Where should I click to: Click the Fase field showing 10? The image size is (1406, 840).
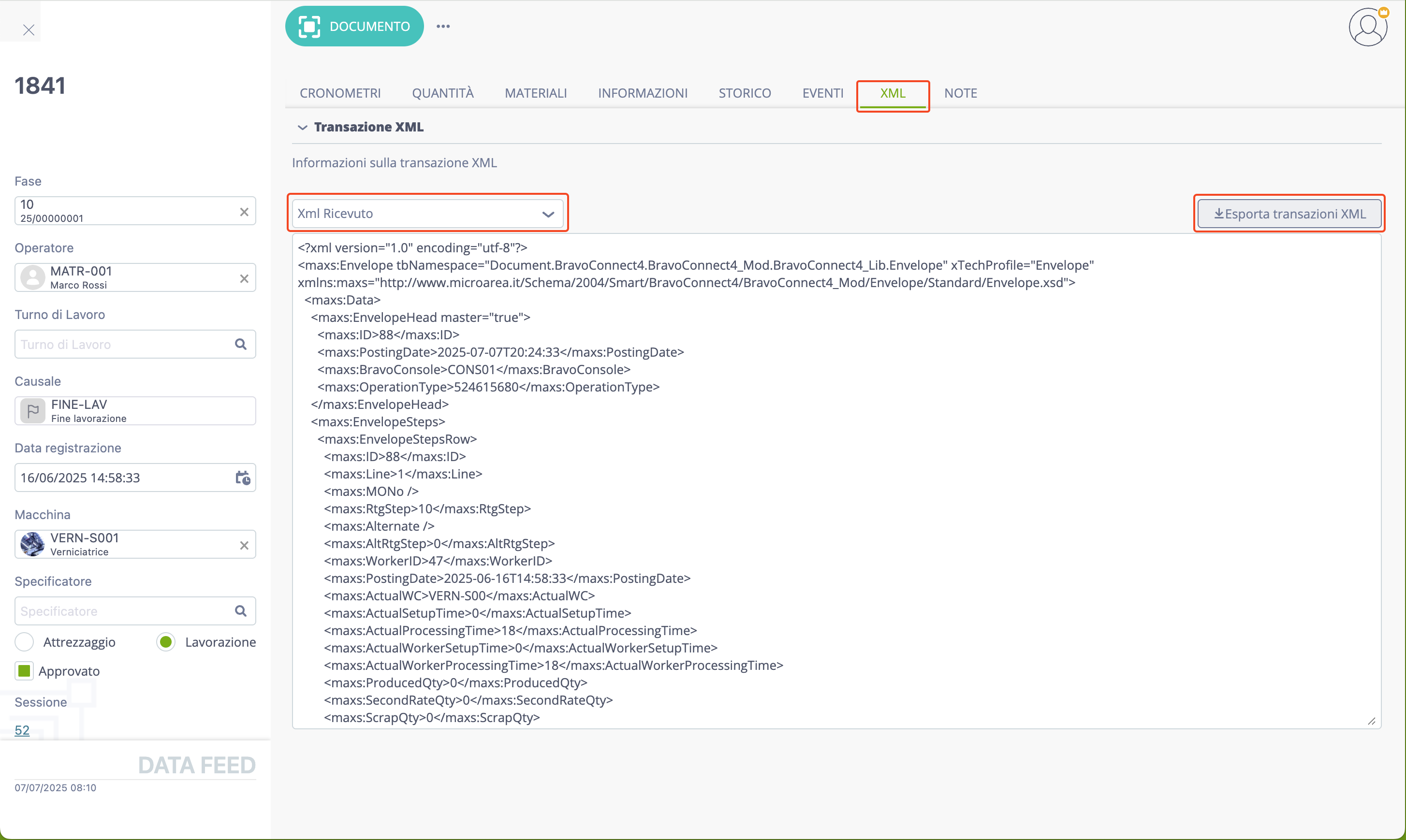[135, 211]
